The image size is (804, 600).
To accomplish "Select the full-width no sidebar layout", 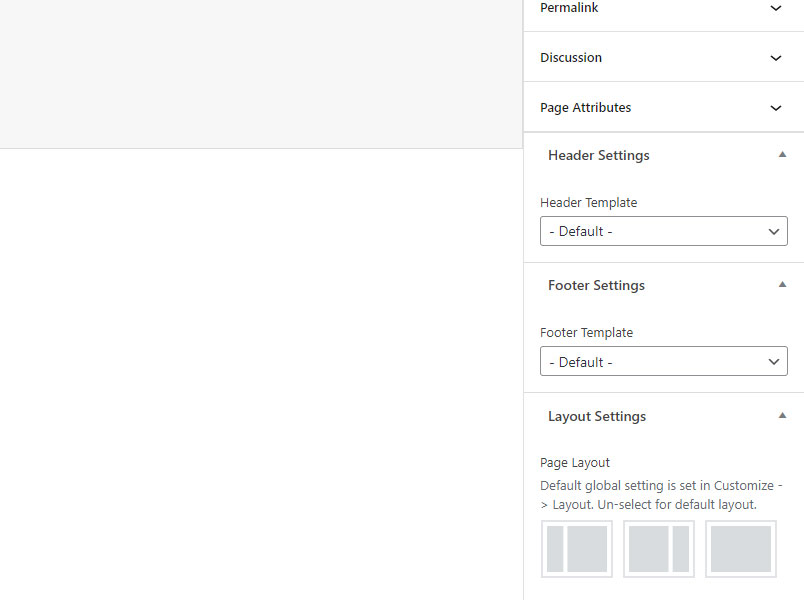I will pyautogui.click(x=740, y=549).
